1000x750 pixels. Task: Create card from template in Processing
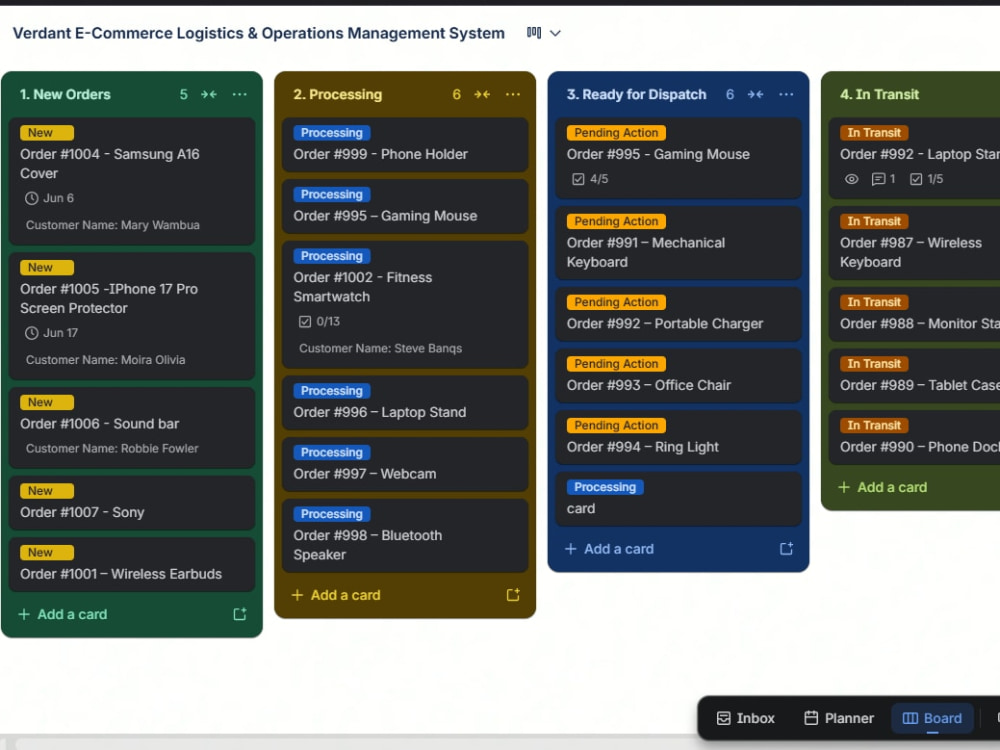[513, 595]
